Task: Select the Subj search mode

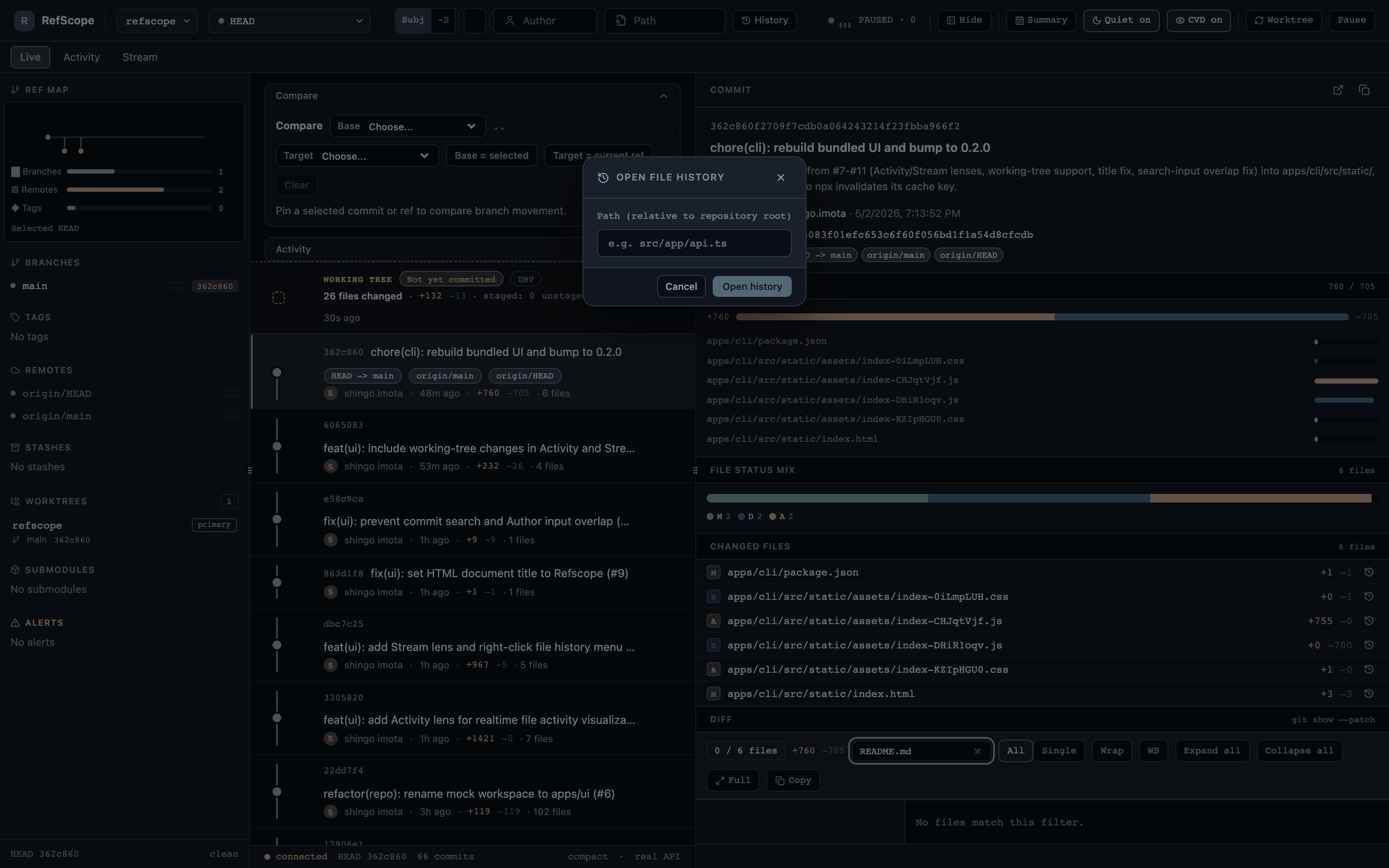Action: click(x=413, y=21)
